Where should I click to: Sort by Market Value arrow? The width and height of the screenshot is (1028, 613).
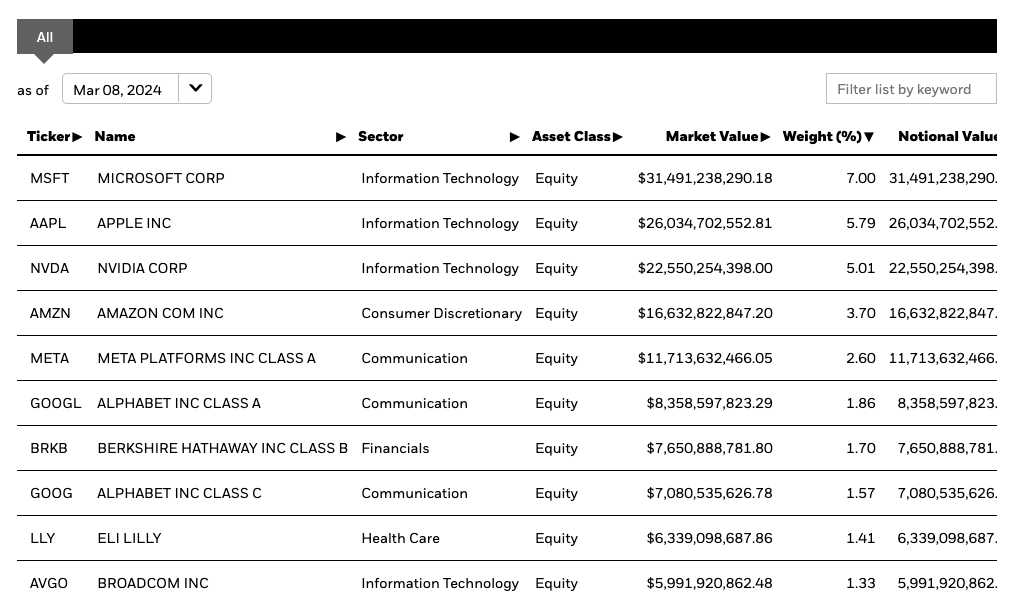[765, 137]
